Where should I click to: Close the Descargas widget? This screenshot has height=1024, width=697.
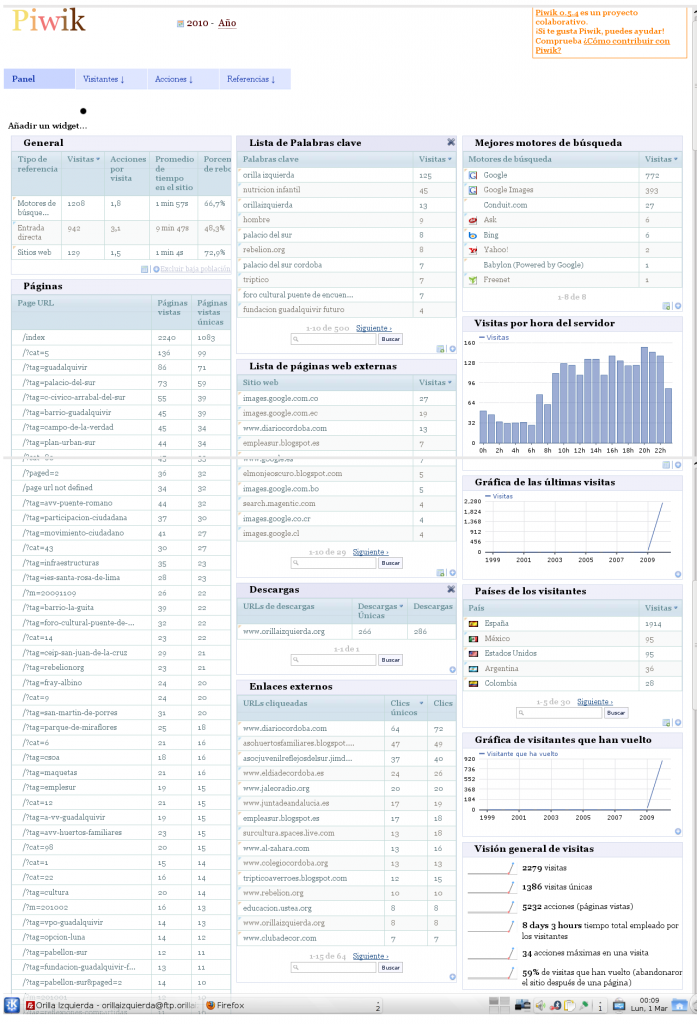point(451,589)
